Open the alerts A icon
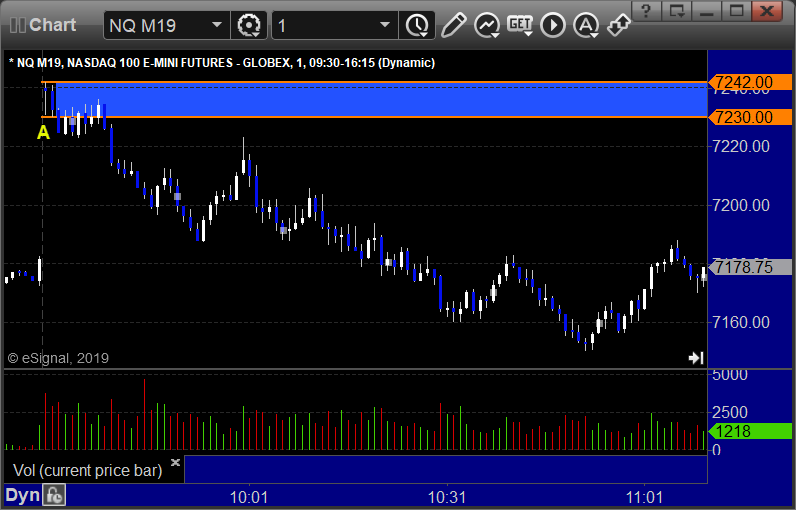Screen dimensions: 796x510 (x=586, y=25)
